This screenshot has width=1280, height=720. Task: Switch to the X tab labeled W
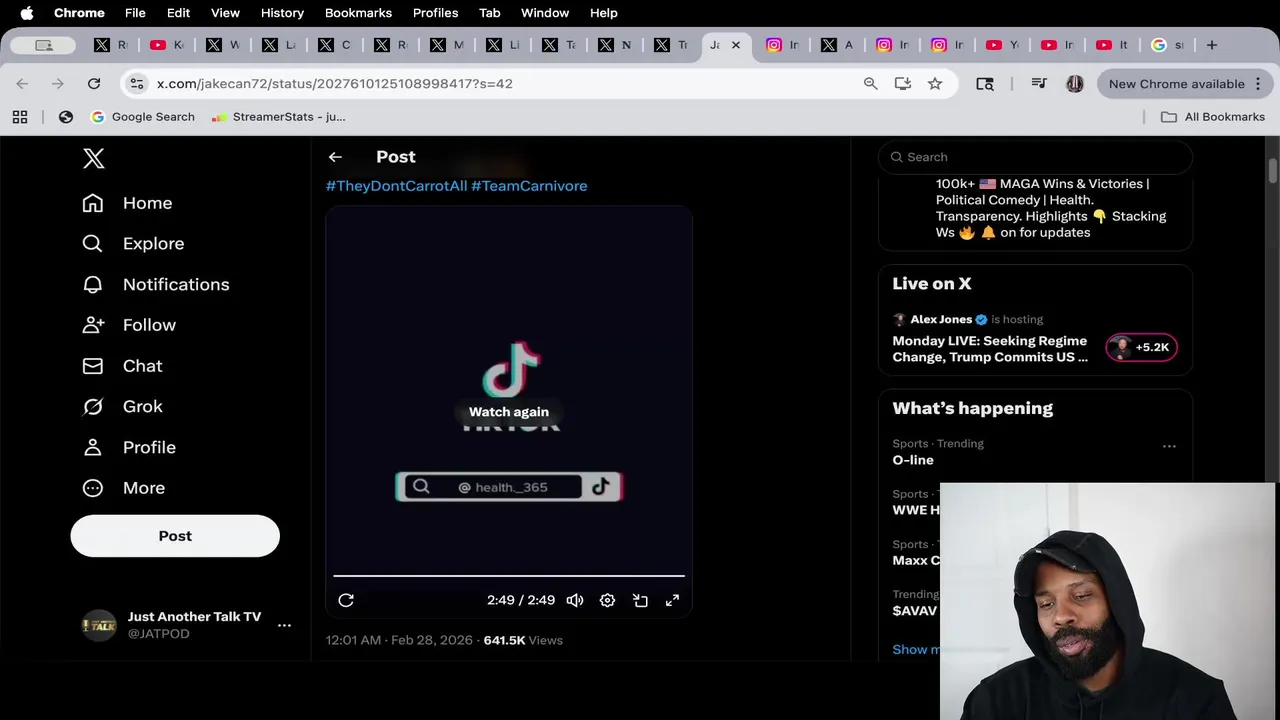[x=222, y=45]
